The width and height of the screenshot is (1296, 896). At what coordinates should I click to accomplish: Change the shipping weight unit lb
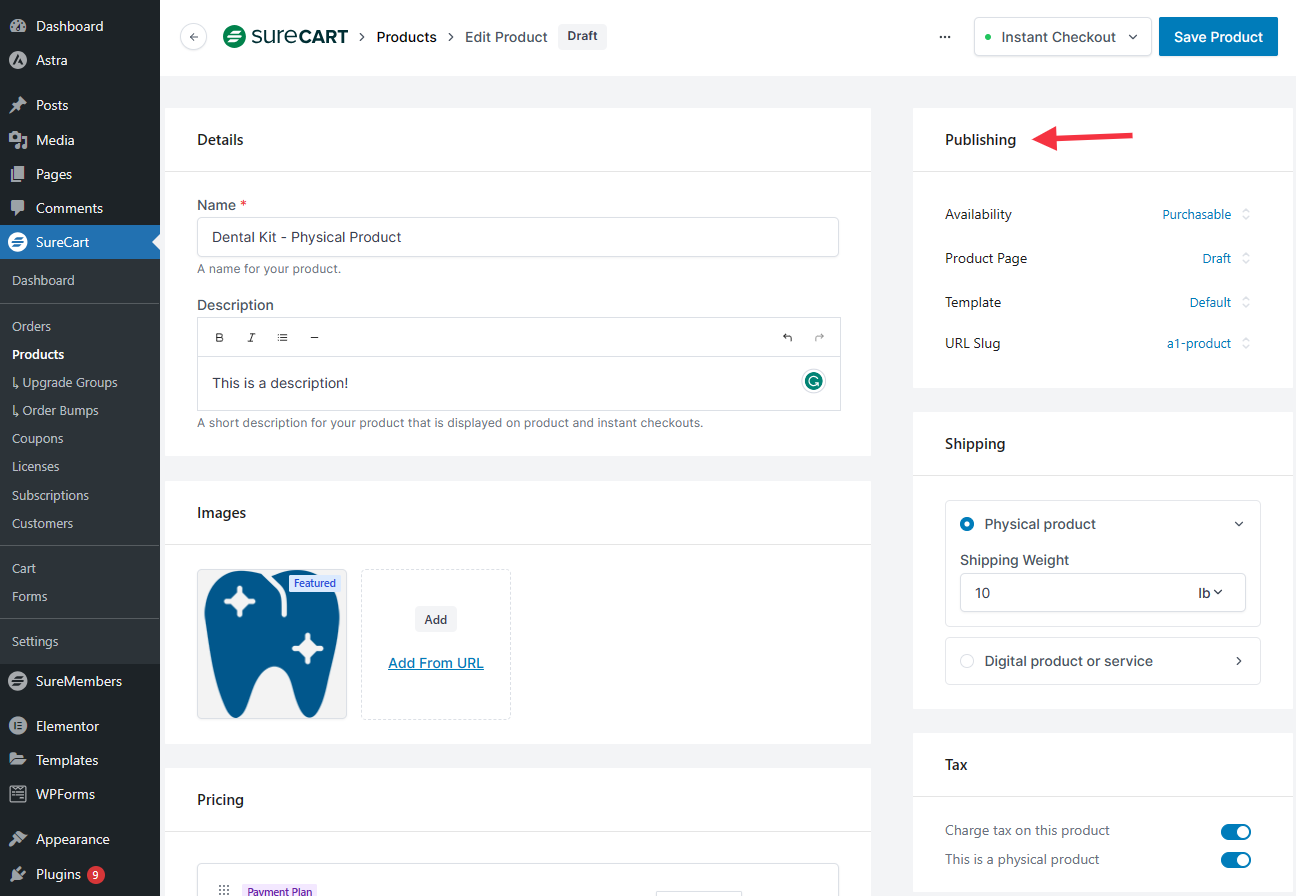tap(1211, 593)
